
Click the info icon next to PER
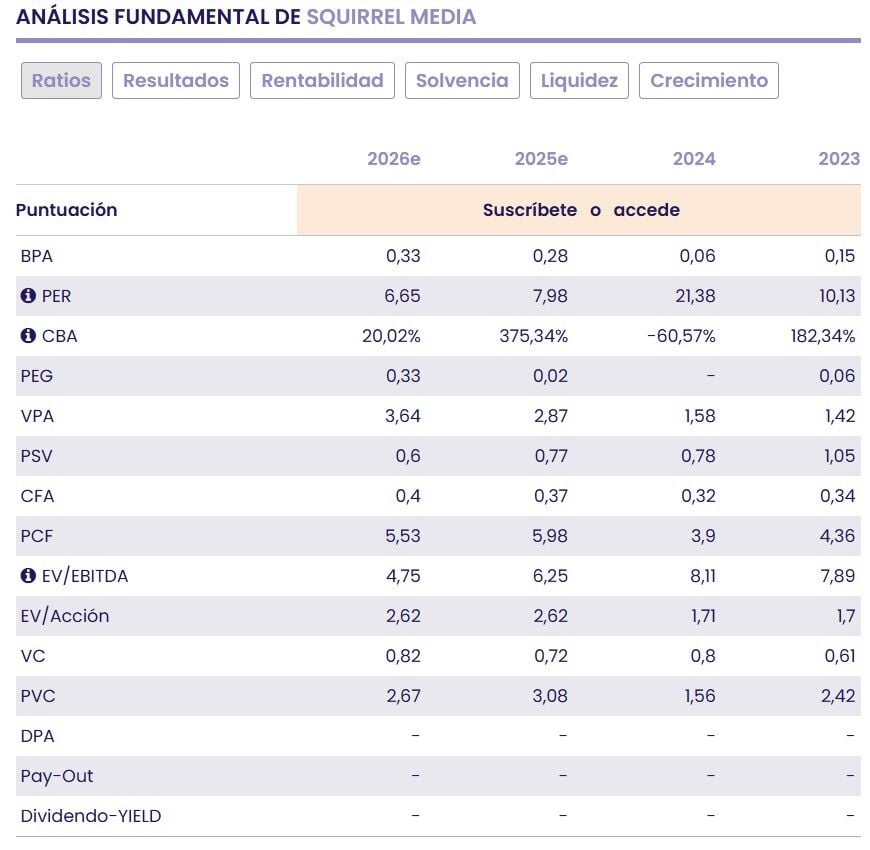28,296
